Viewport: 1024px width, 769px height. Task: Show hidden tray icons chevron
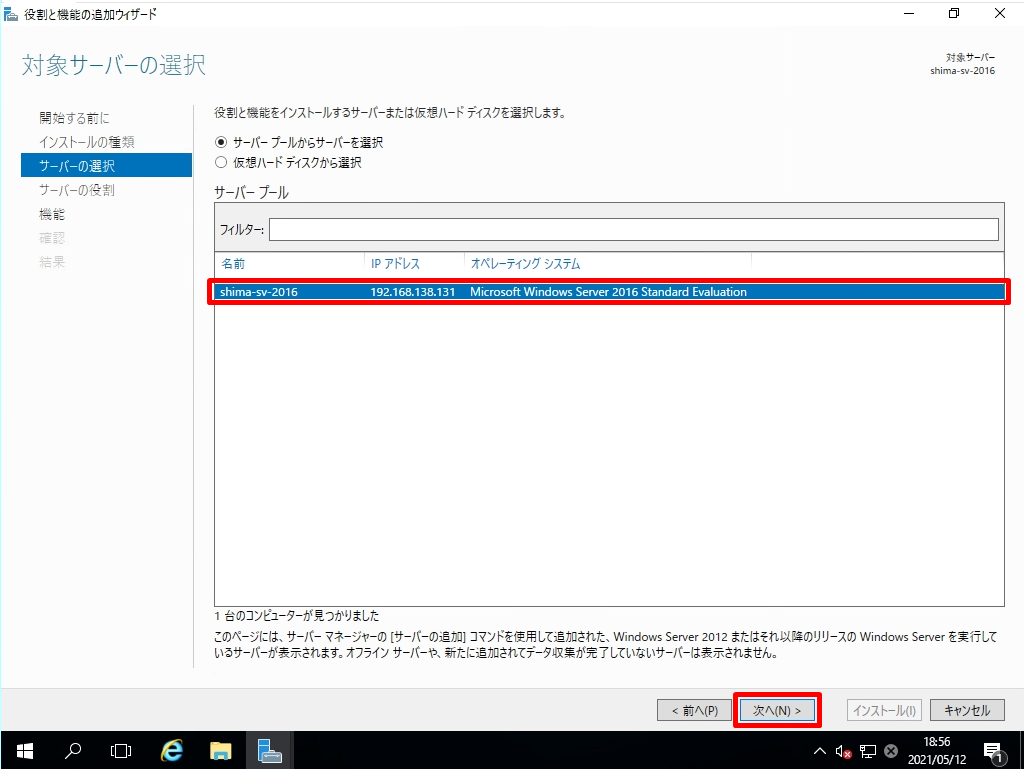click(x=820, y=751)
